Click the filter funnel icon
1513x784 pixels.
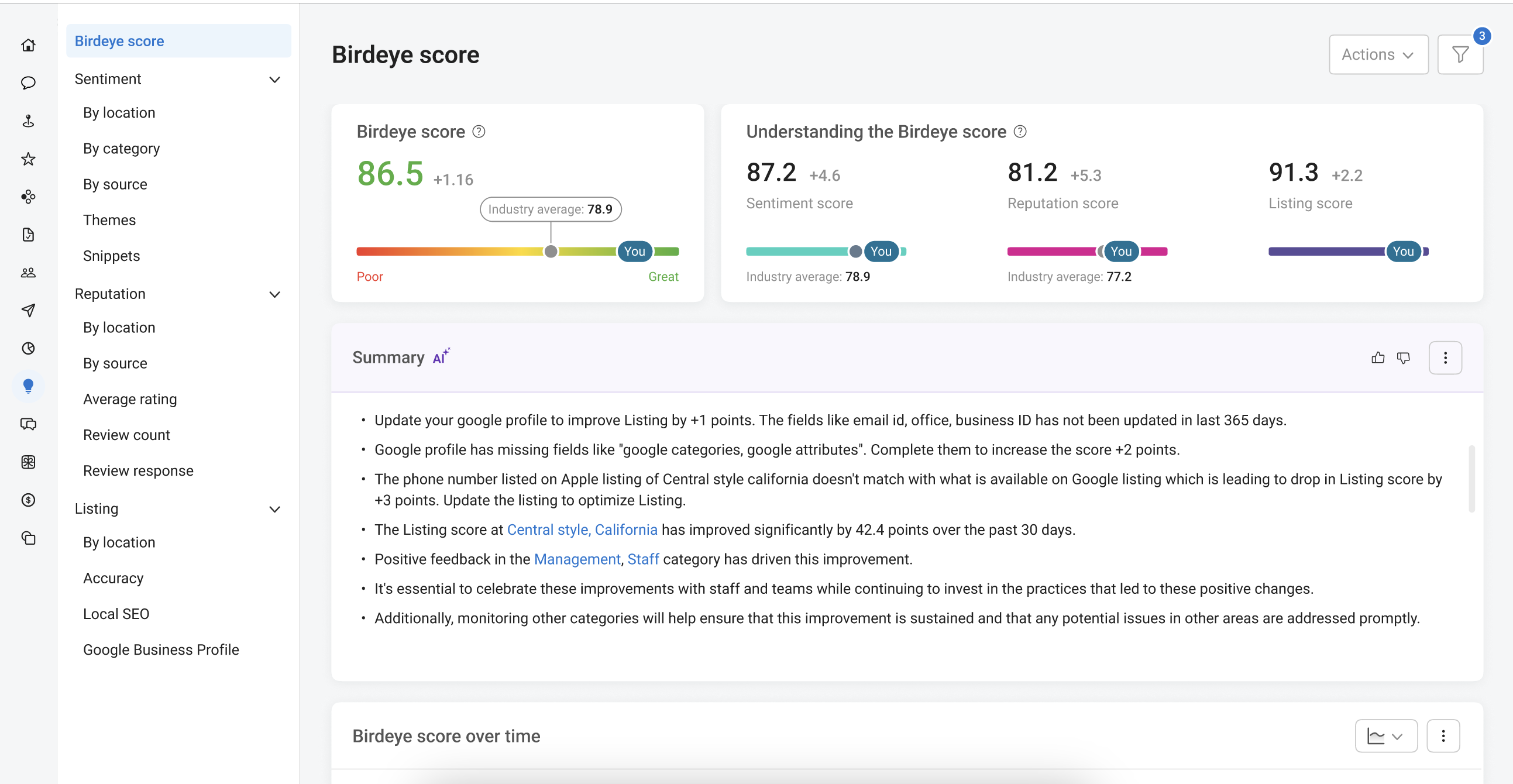pos(1460,54)
